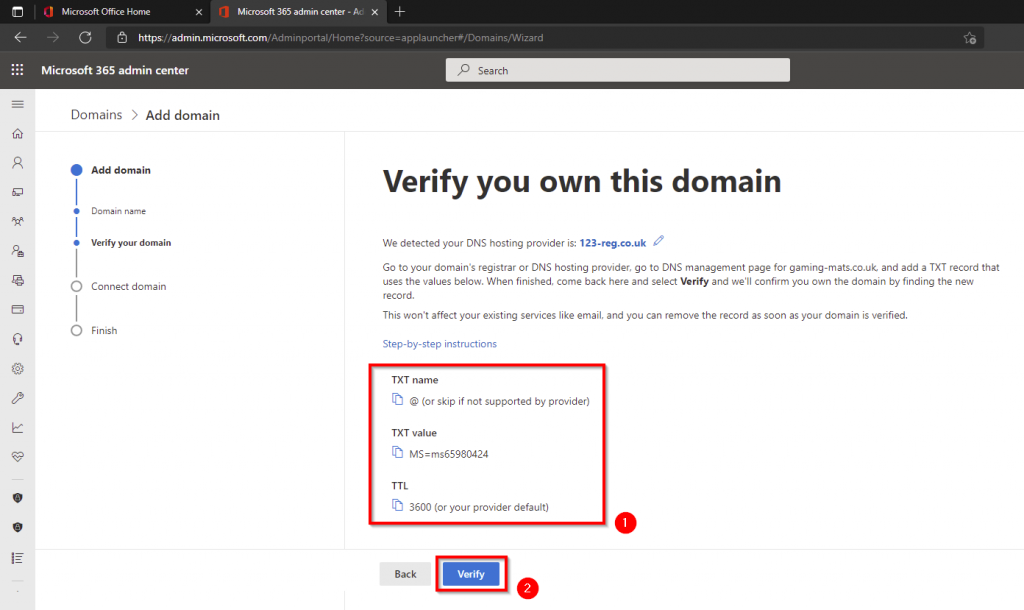Click the browser address bar URL

coord(340,38)
